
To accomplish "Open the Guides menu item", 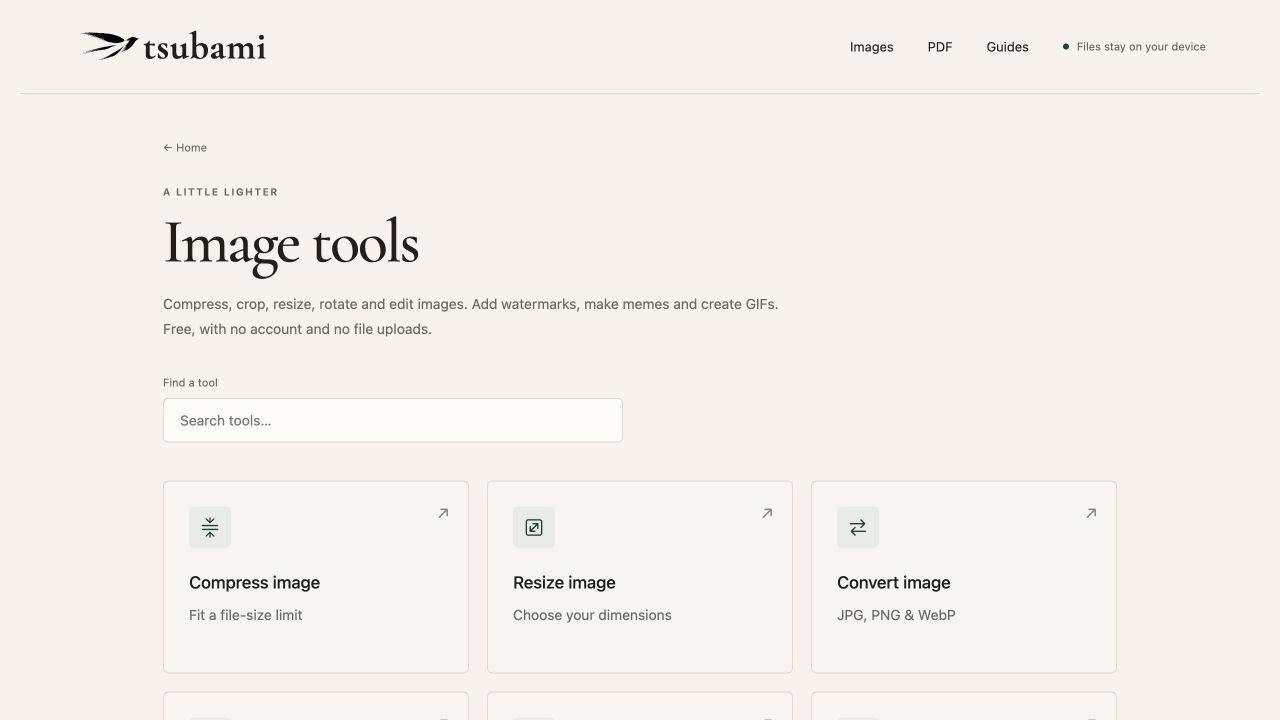I will click(x=1007, y=47).
